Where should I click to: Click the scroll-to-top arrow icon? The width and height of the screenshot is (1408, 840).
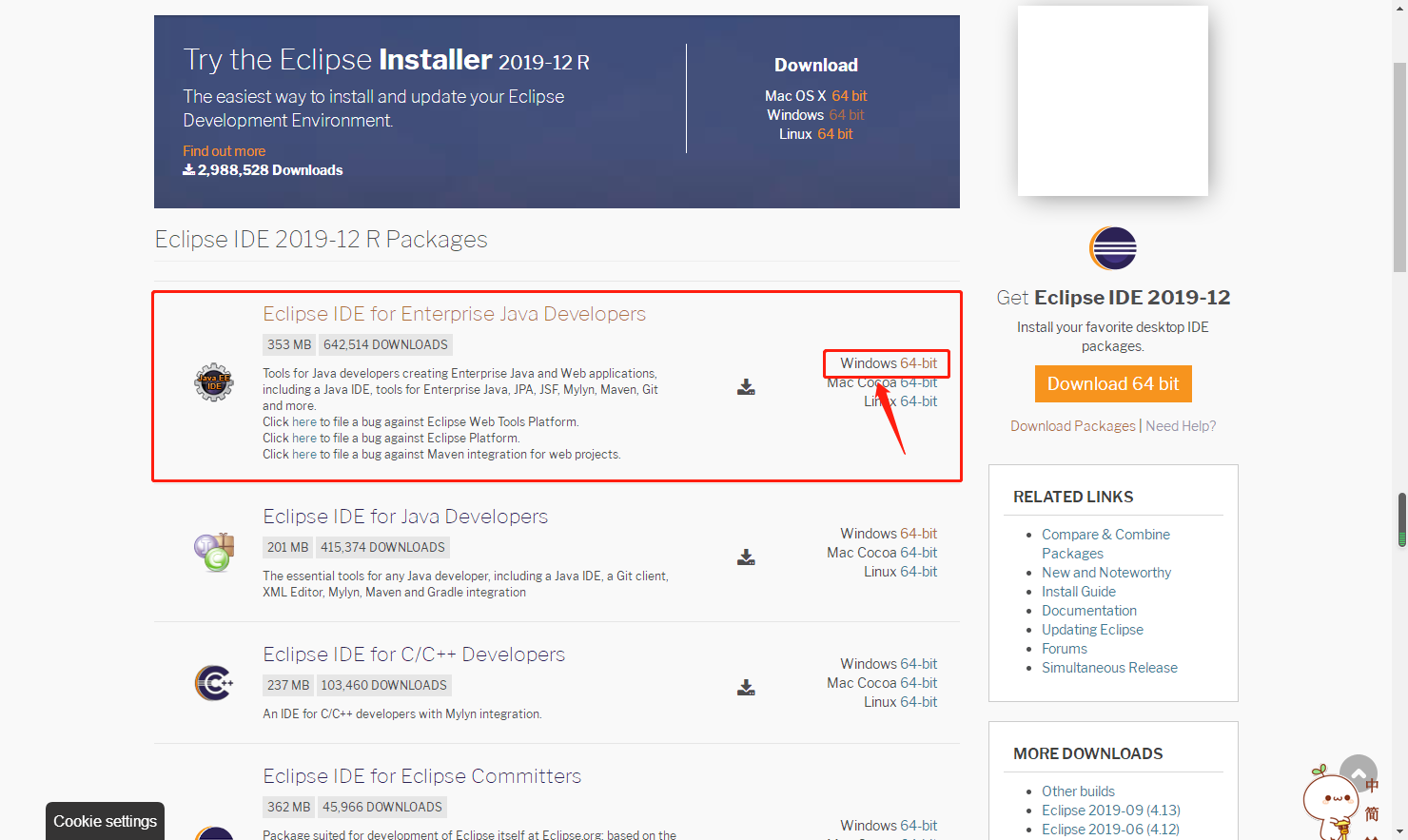coord(1359,772)
